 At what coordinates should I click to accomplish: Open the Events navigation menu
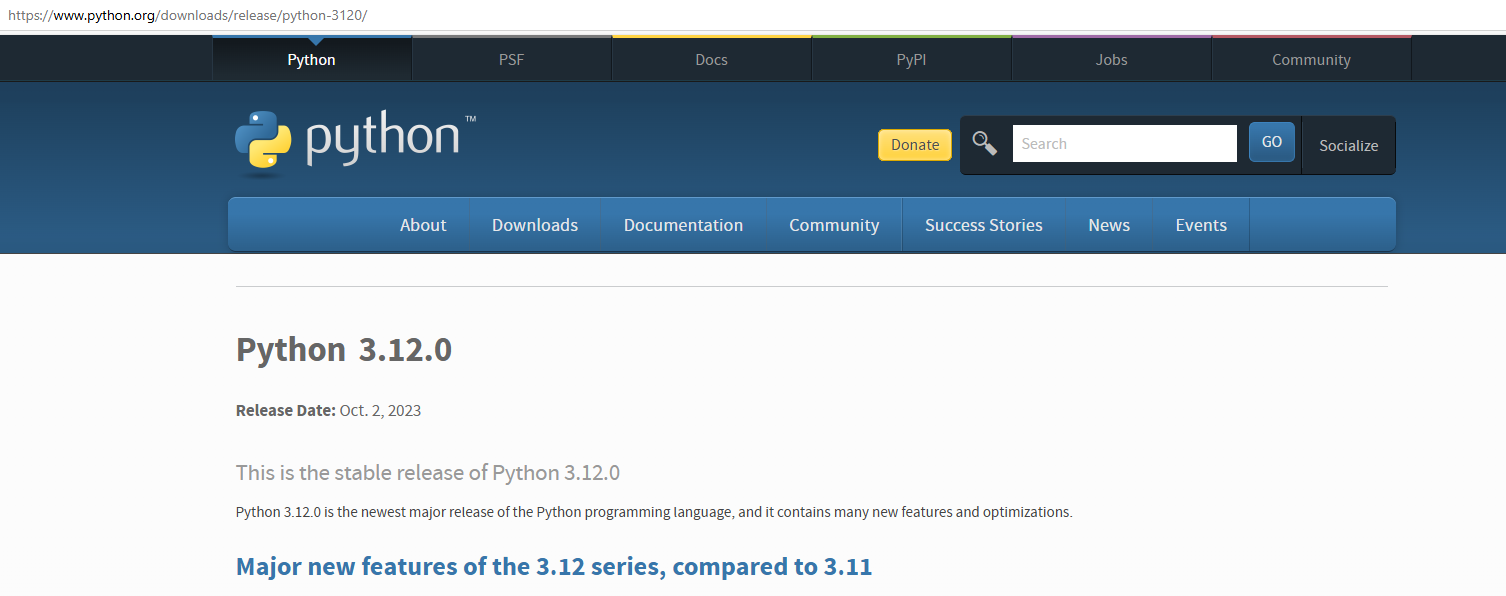pos(1201,225)
